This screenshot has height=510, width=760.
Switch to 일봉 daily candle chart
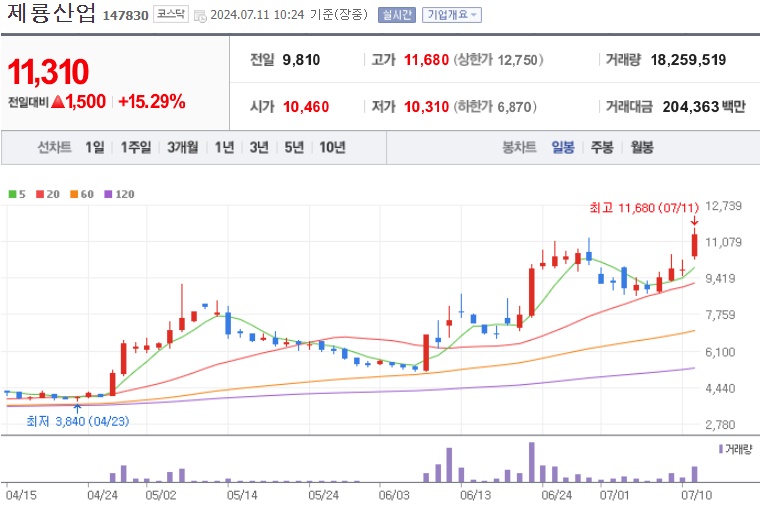[563, 147]
